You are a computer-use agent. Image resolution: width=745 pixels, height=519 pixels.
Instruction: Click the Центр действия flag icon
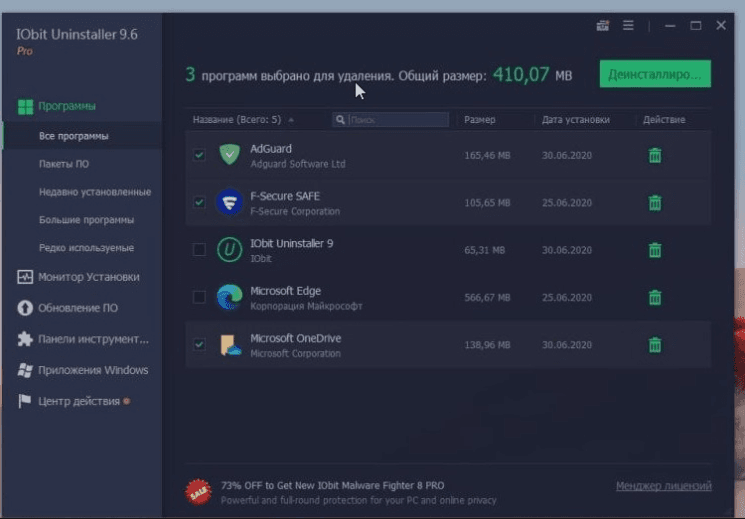25,401
